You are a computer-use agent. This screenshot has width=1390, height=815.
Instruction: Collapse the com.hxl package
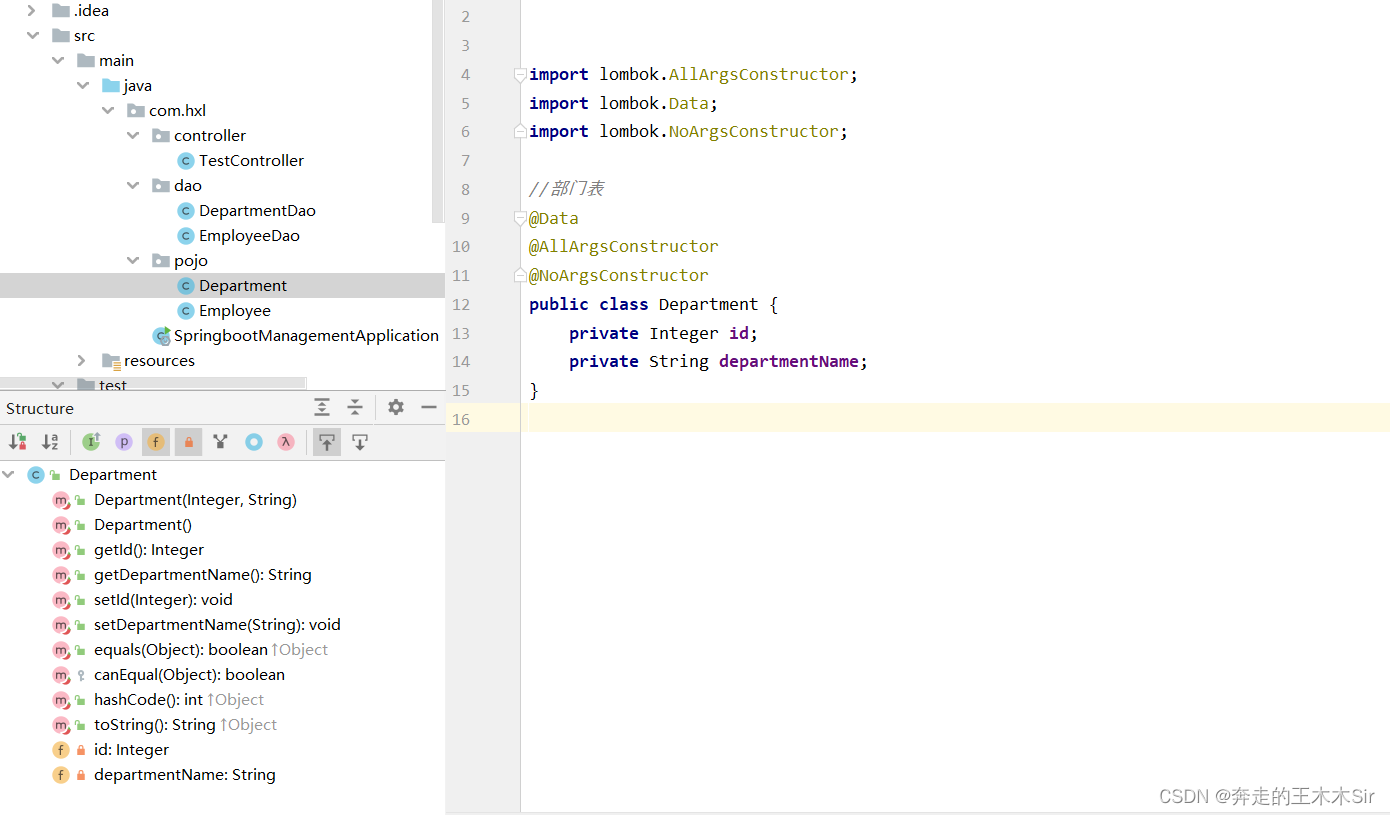(x=108, y=111)
